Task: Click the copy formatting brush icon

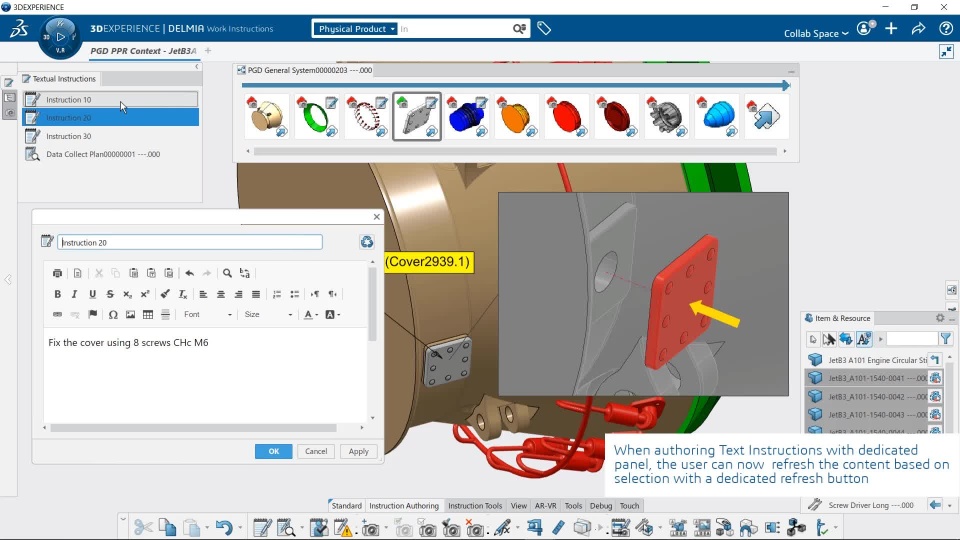Action: point(165,294)
